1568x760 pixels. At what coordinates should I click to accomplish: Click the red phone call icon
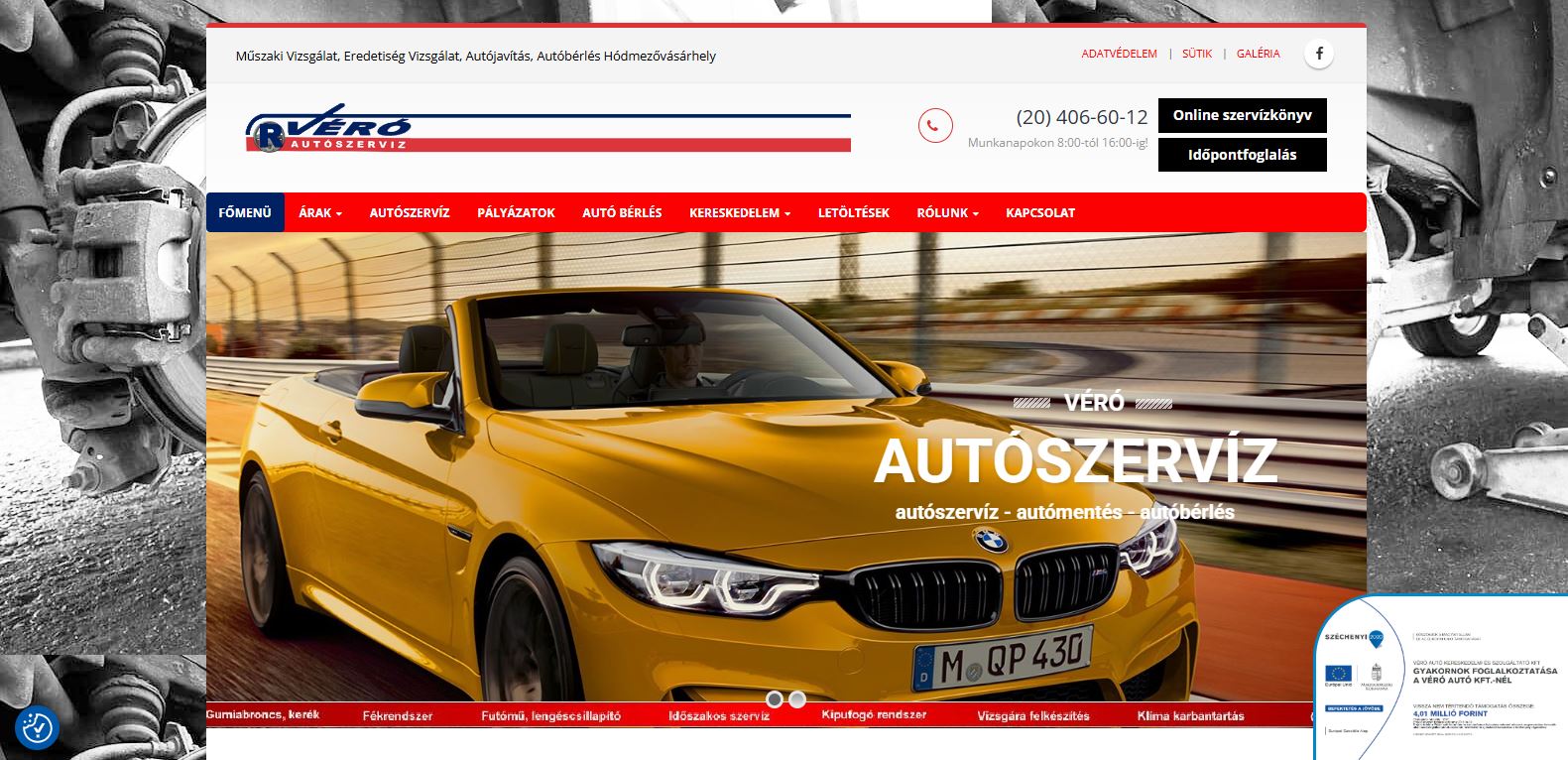click(x=934, y=126)
